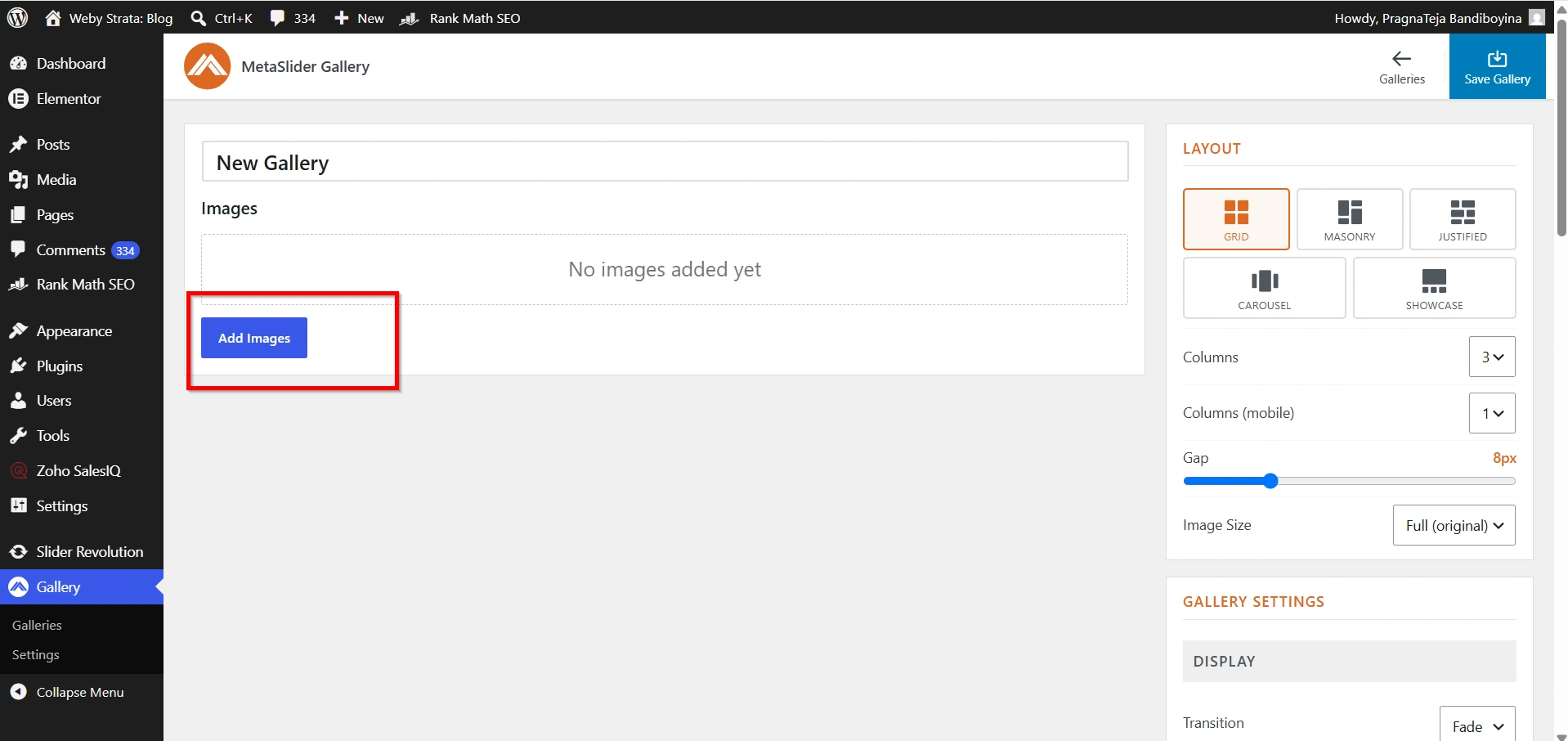Open the Galleries submenu link
The image size is (1568, 741).
click(37, 625)
